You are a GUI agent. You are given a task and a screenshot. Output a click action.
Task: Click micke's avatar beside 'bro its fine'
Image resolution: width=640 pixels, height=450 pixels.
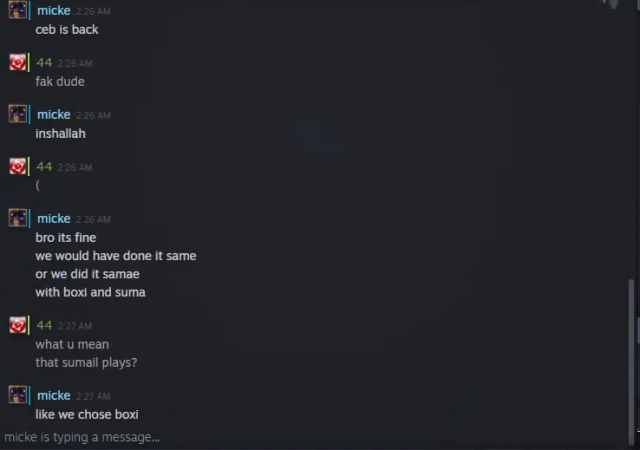(x=18, y=218)
